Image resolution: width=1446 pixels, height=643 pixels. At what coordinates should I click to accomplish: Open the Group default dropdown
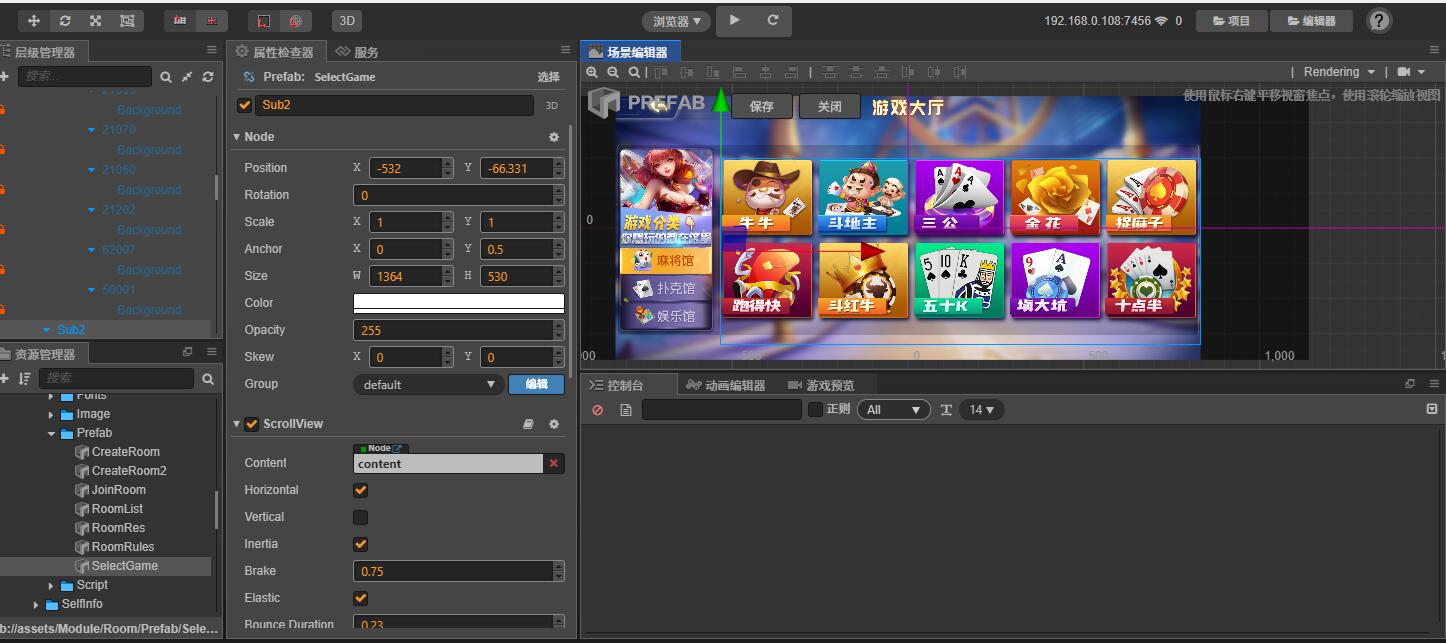pos(428,384)
